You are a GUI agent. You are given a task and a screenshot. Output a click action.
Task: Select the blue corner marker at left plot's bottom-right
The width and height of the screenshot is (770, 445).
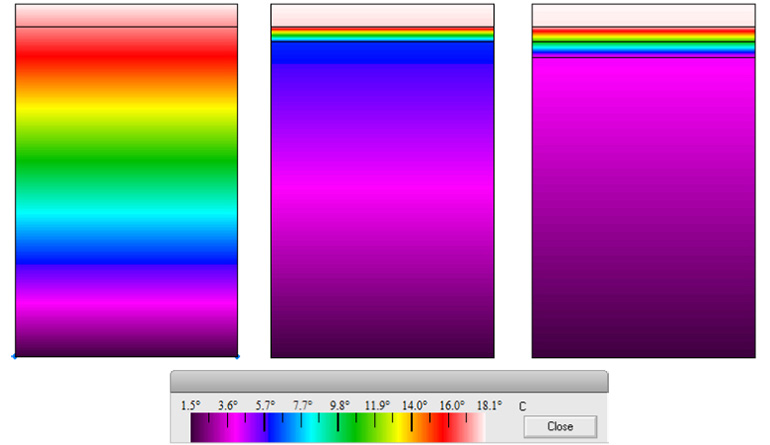(238, 355)
